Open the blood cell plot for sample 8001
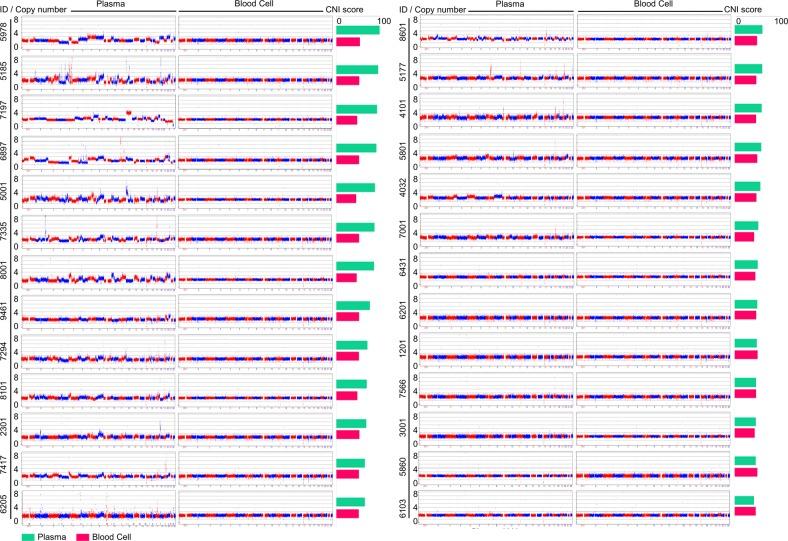Screen dimensions: 788x541 pos(255,271)
